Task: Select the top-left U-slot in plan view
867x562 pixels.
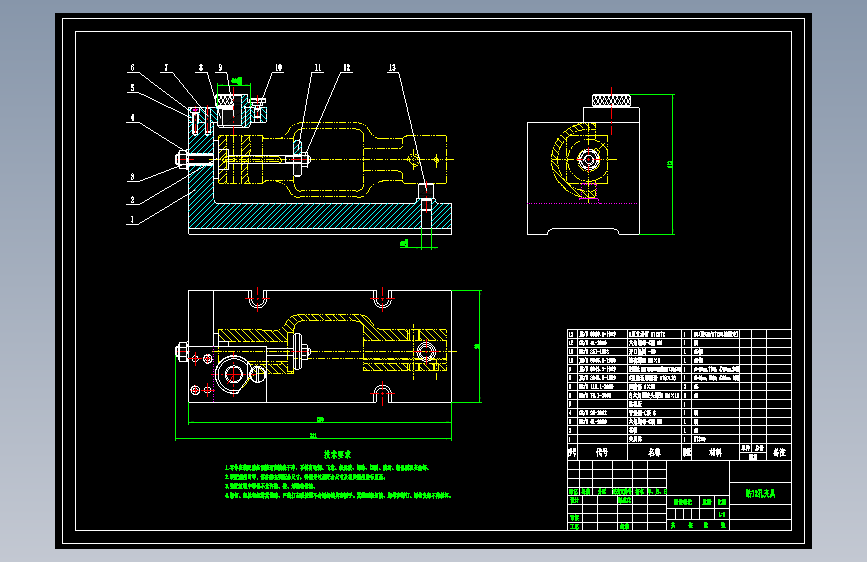Action: (257, 299)
